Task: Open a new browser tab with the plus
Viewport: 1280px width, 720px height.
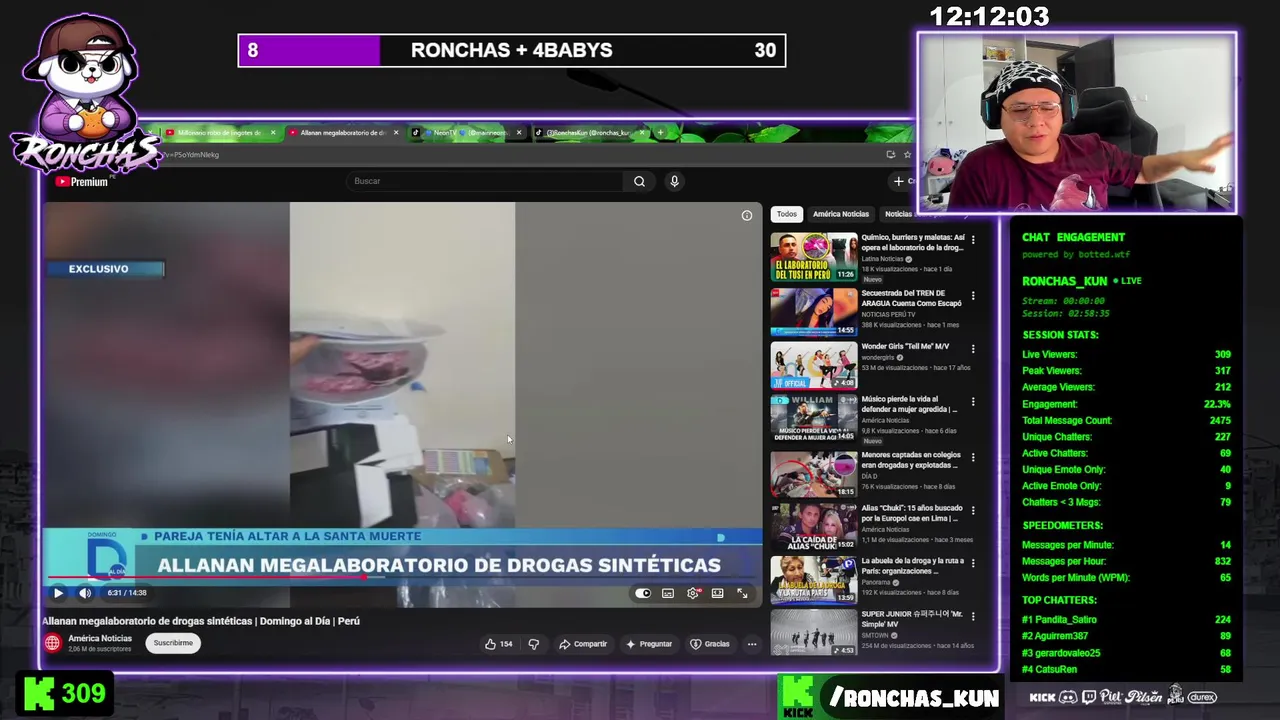Action: pos(660,133)
